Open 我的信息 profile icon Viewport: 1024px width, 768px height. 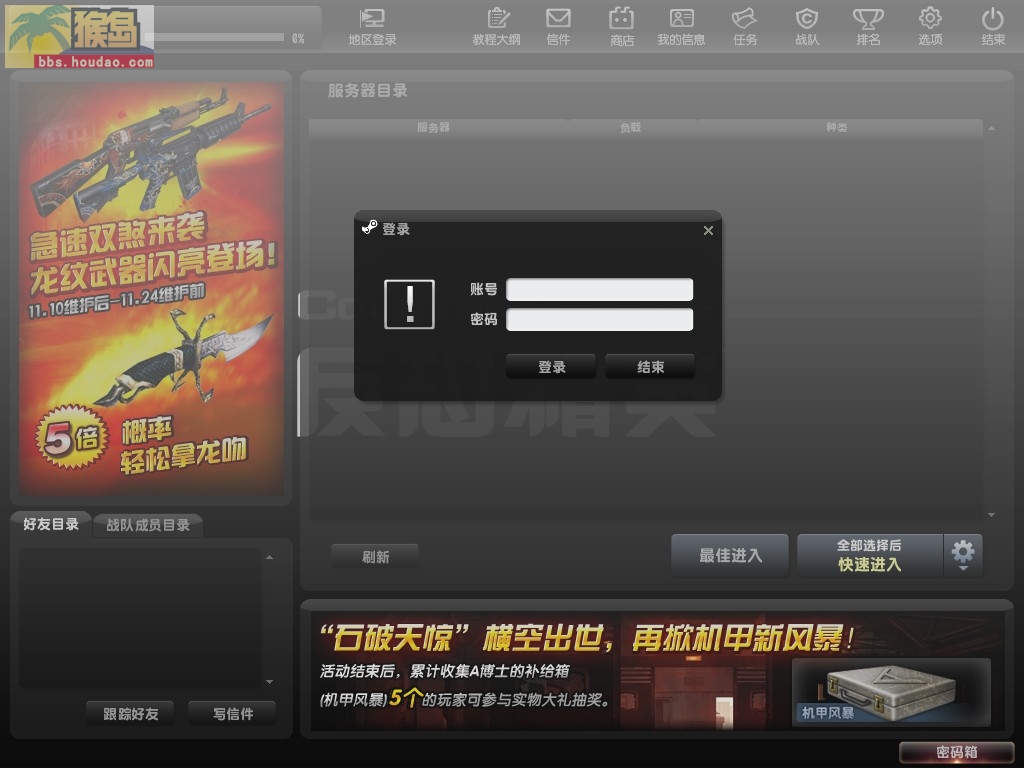[681, 27]
